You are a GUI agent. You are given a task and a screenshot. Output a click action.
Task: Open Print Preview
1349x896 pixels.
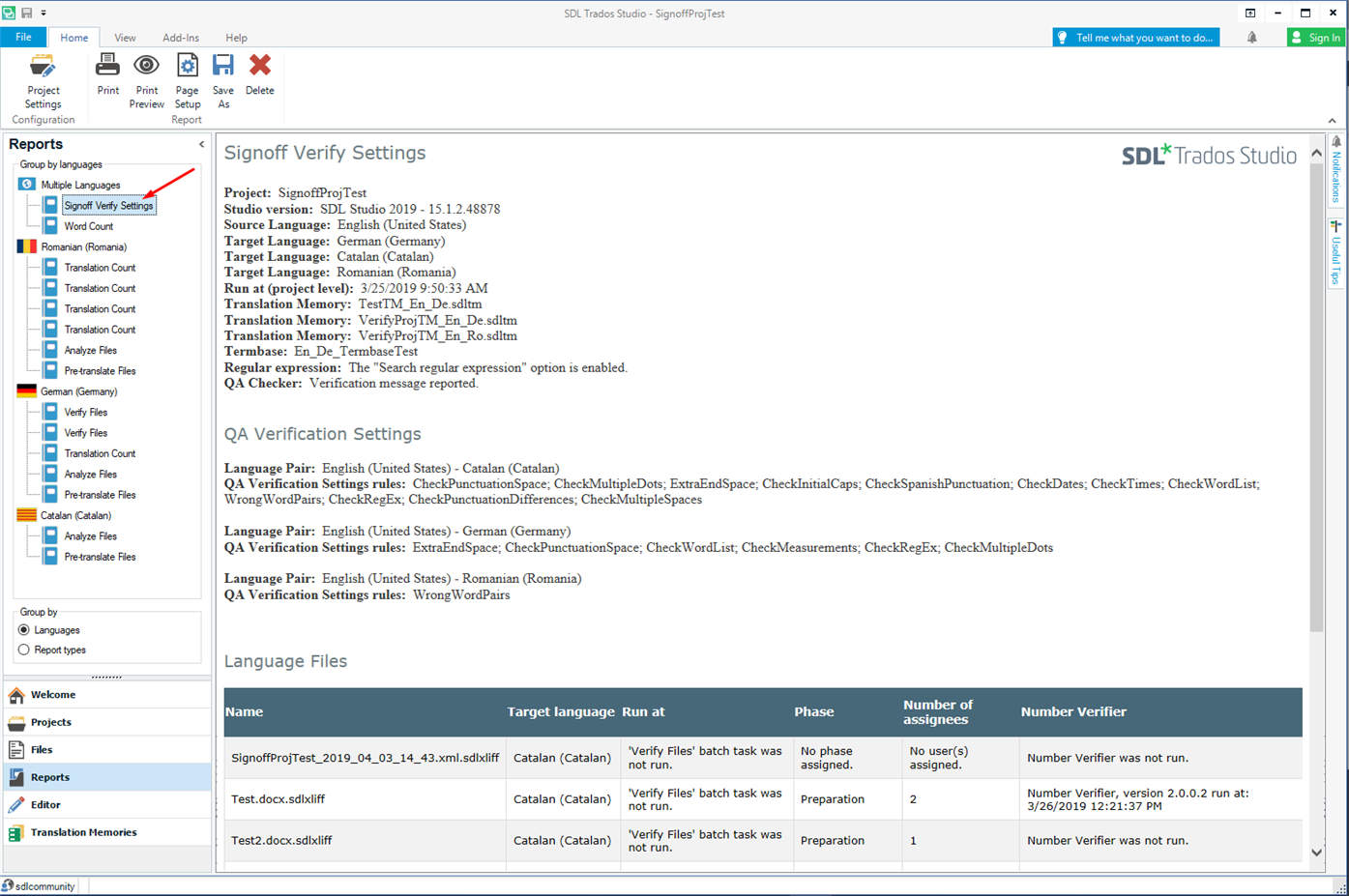pos(146,81)
